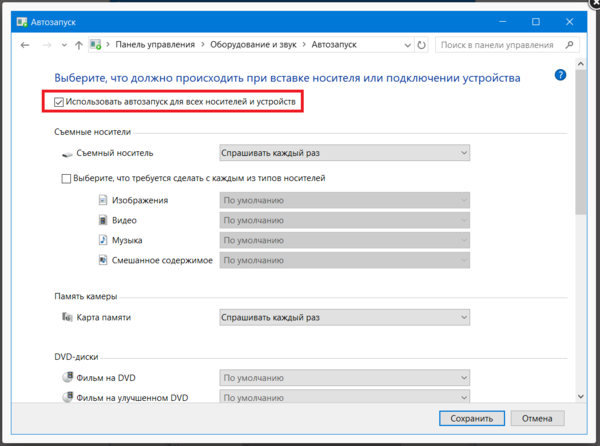Click the Съемный носитель drive icon
Viewport: 600px width, 446px height.
pos(67,154)
